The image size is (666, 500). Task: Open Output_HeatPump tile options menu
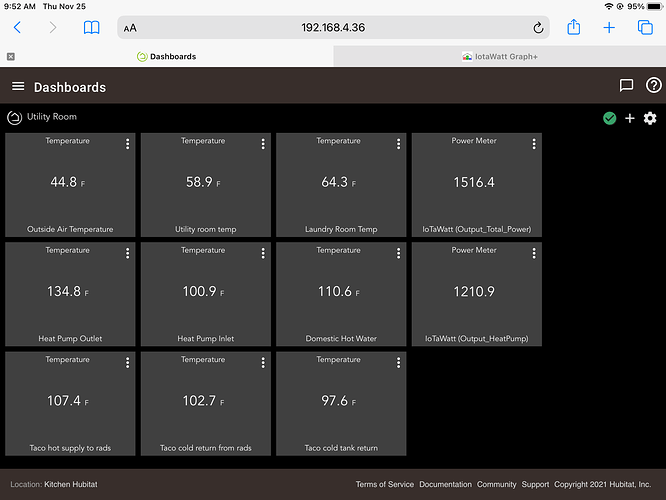pyautogui.click(x=534, y=254)
